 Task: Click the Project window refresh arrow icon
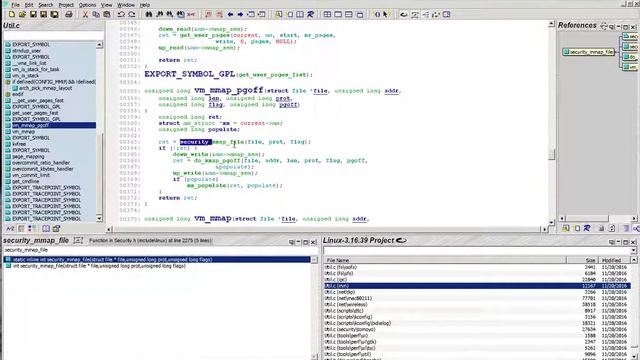pyautogui.click(x=401, y=240)
